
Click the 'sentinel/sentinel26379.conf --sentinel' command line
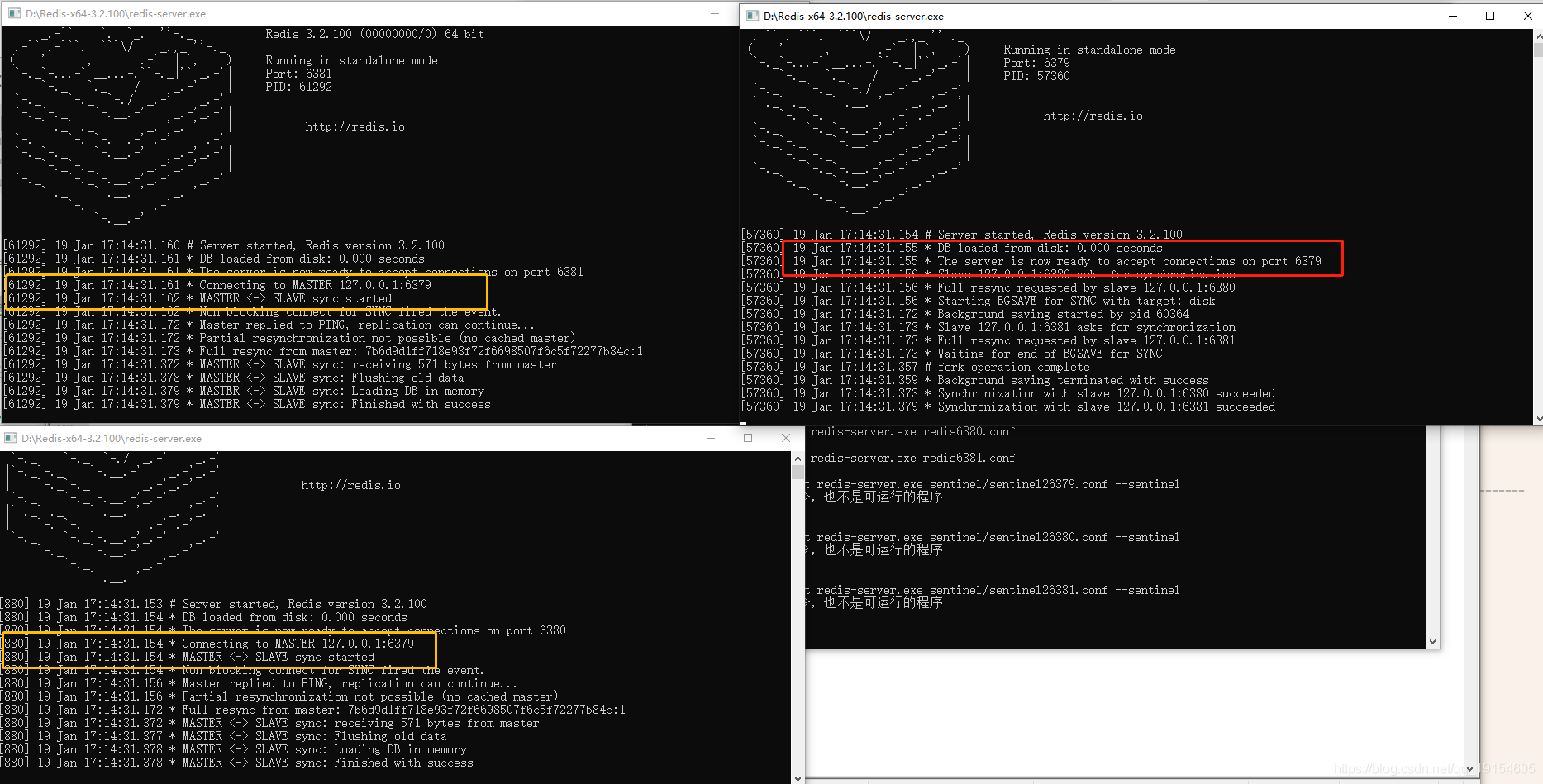click(992, 484)
